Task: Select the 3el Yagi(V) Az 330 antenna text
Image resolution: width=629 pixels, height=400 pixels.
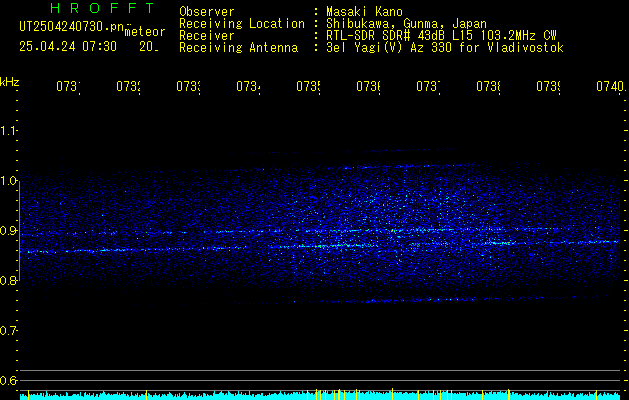Action: click(x=445, y=48)
